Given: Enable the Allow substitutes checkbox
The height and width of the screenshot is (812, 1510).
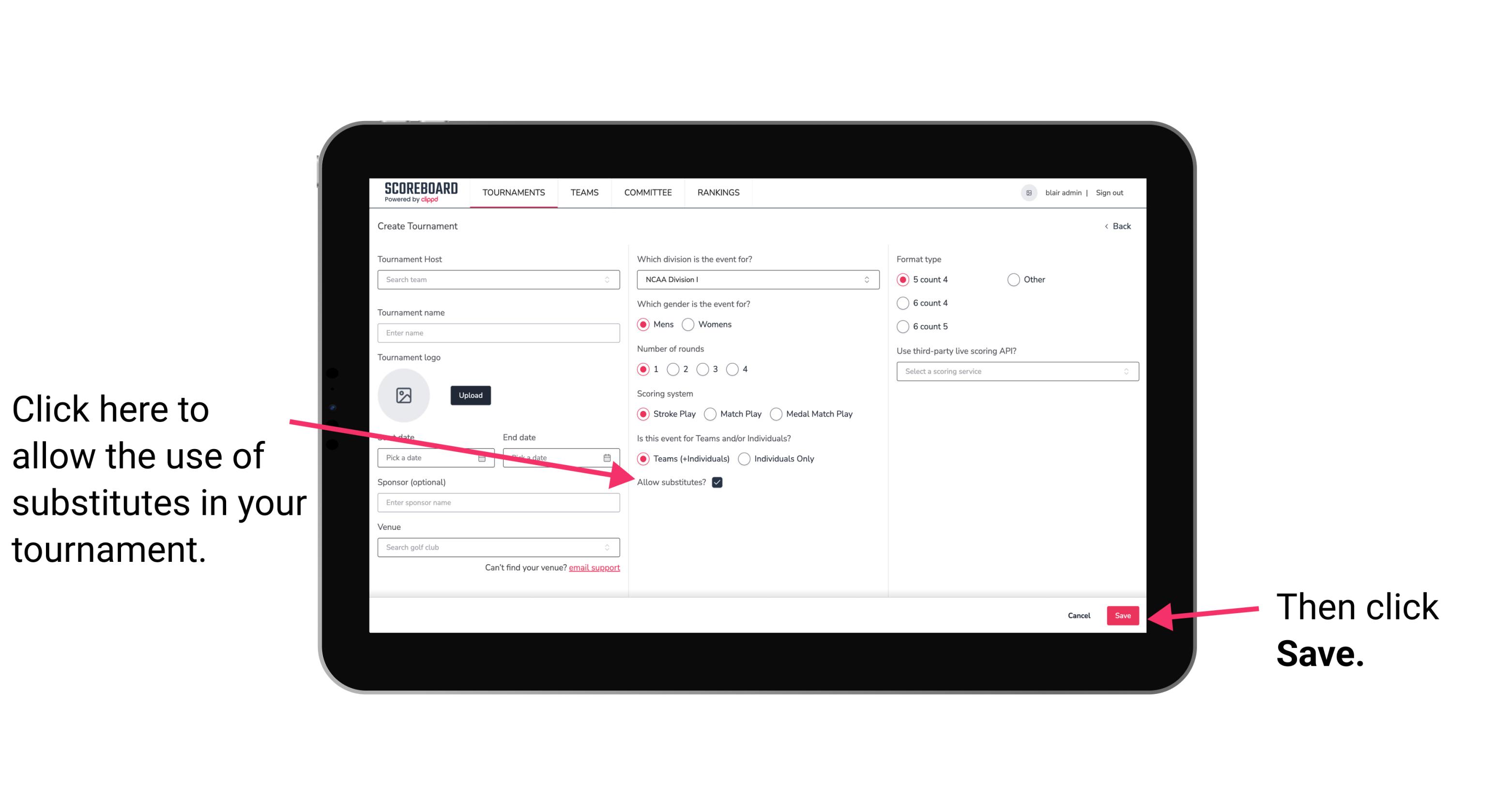Looking at the screenshot, I should click(720, 482).
